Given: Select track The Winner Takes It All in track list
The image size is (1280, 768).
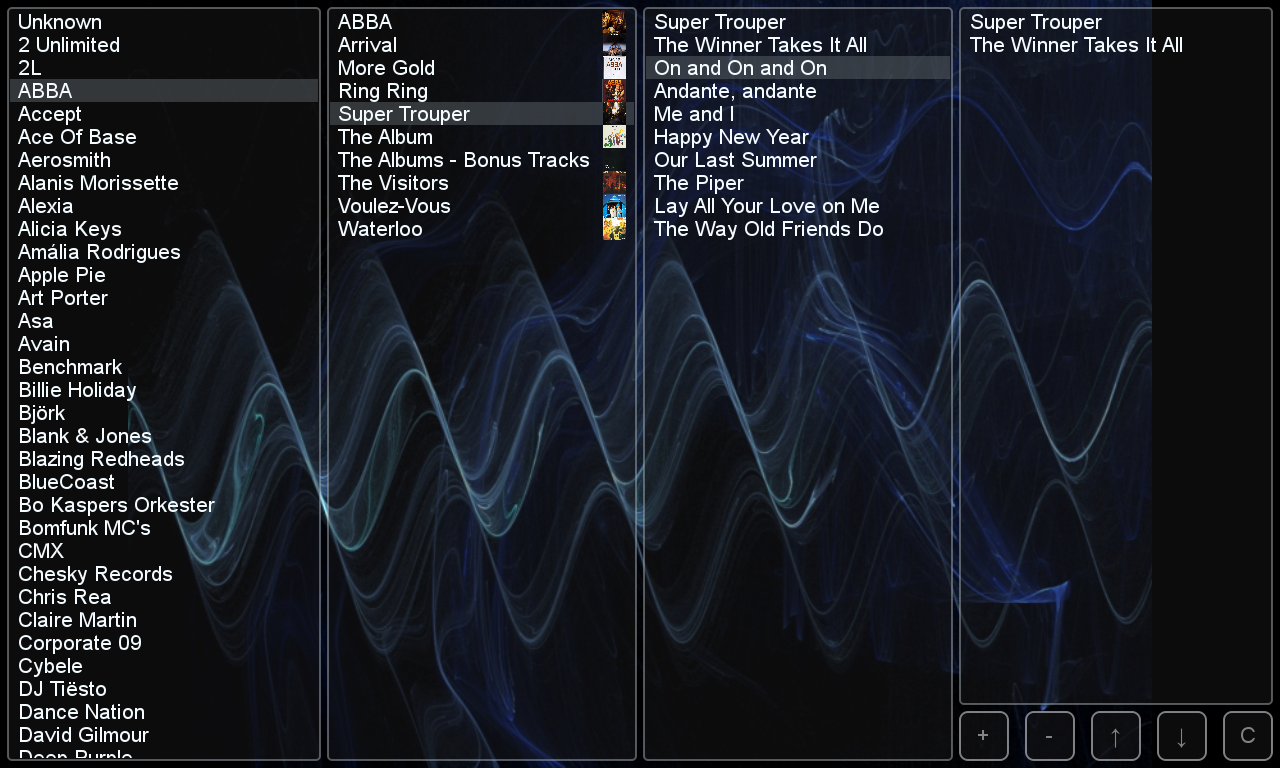Looking at the screenshot, I should point(798,45).
